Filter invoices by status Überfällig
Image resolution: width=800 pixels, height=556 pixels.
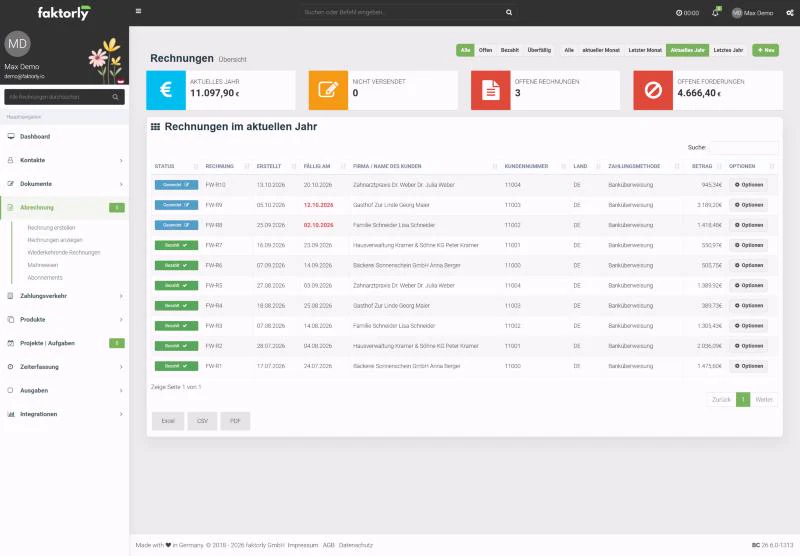(x=539, y=50)
